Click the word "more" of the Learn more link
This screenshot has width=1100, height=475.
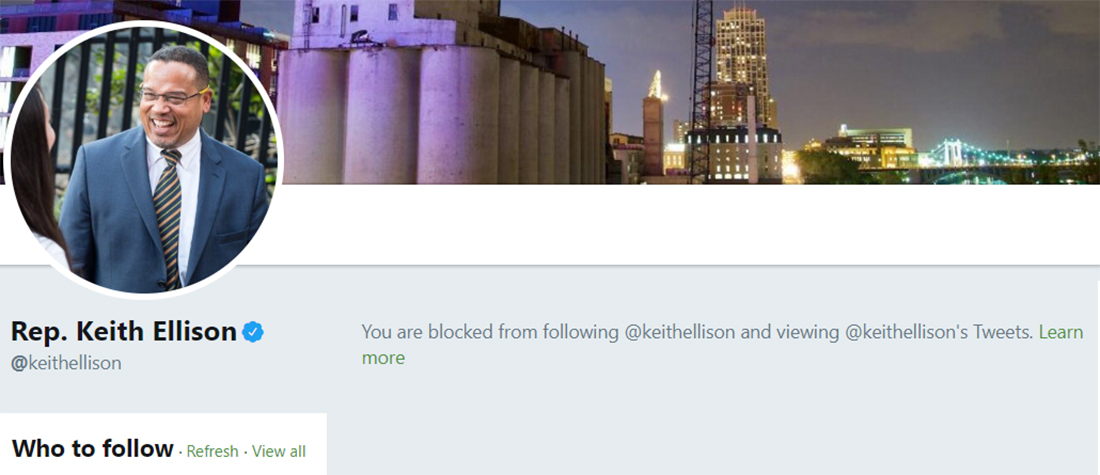click(x=383, y=358)
